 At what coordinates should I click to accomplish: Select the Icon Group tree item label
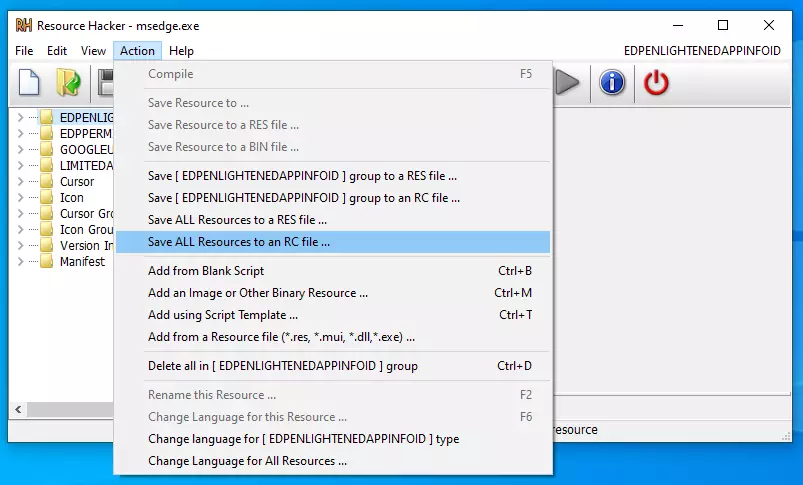pyautogui.click(x=86, y=229)
